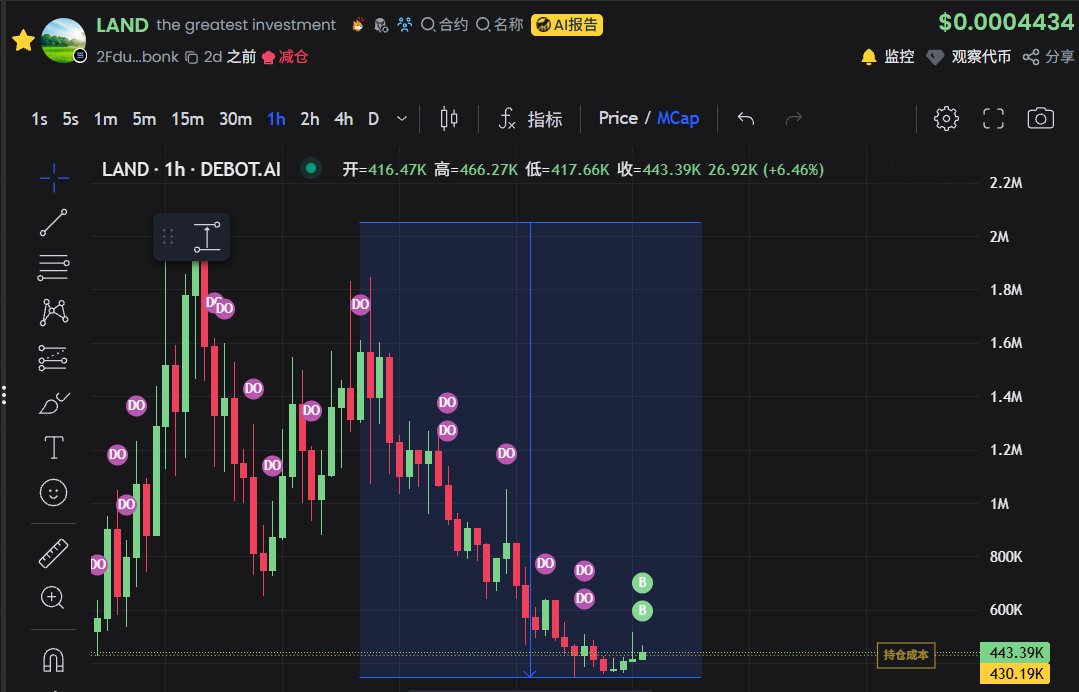Click the LAND · 1h · DEBOT.AI legend title
The image size is (1079, 692).
191,169
